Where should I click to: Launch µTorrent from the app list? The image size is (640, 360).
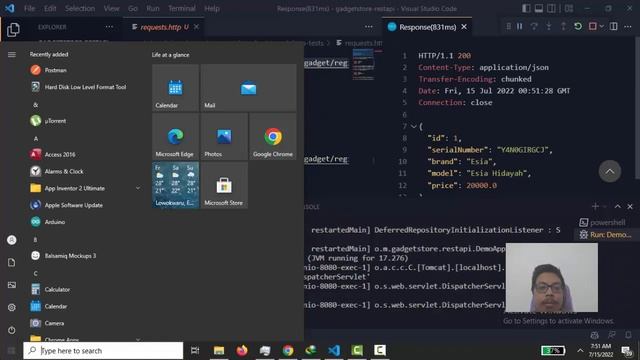(48, 121)
